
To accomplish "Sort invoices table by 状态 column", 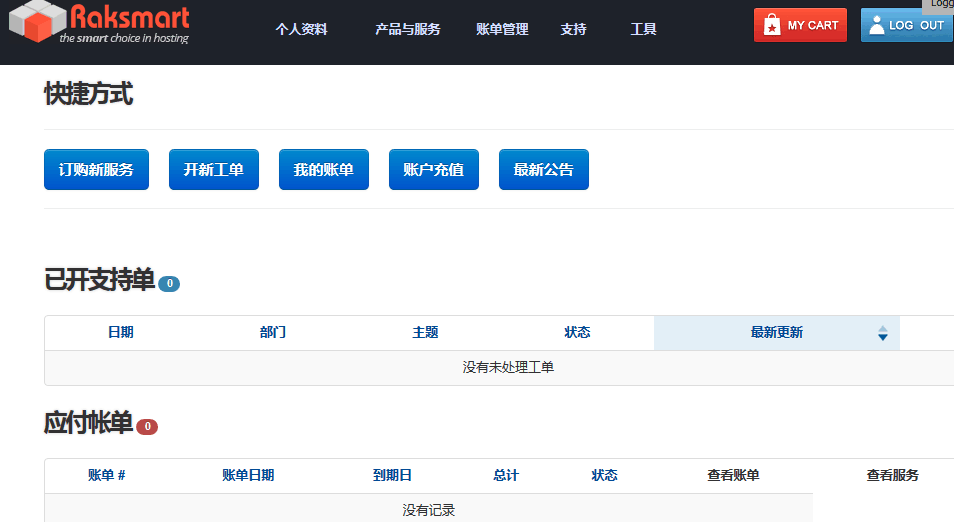I will click(604, 475).
